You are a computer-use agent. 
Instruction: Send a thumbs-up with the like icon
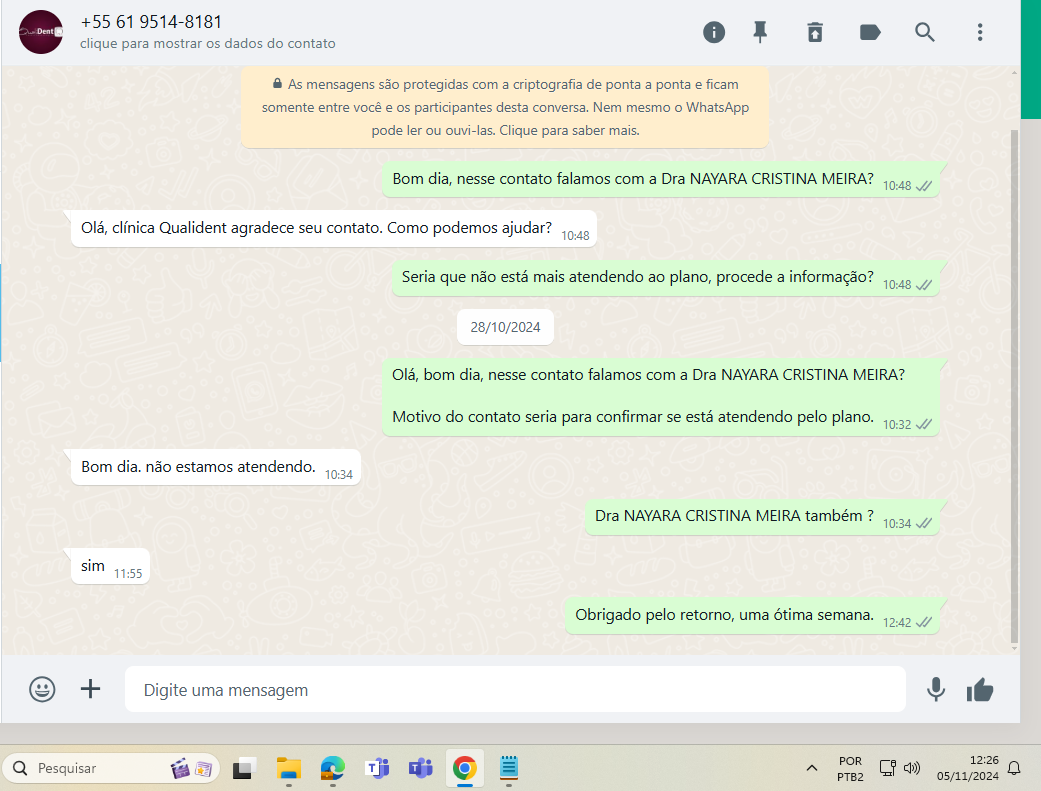980,690
